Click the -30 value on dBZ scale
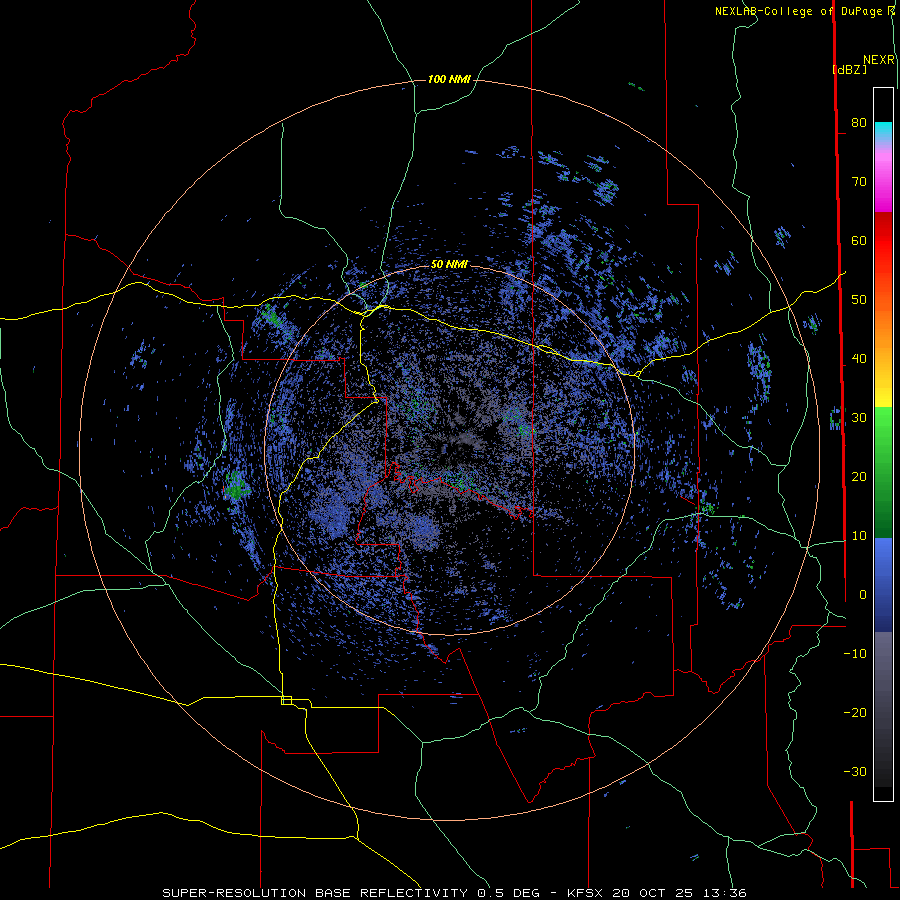The width and height of the screenshot is (900, 900). 855,772
